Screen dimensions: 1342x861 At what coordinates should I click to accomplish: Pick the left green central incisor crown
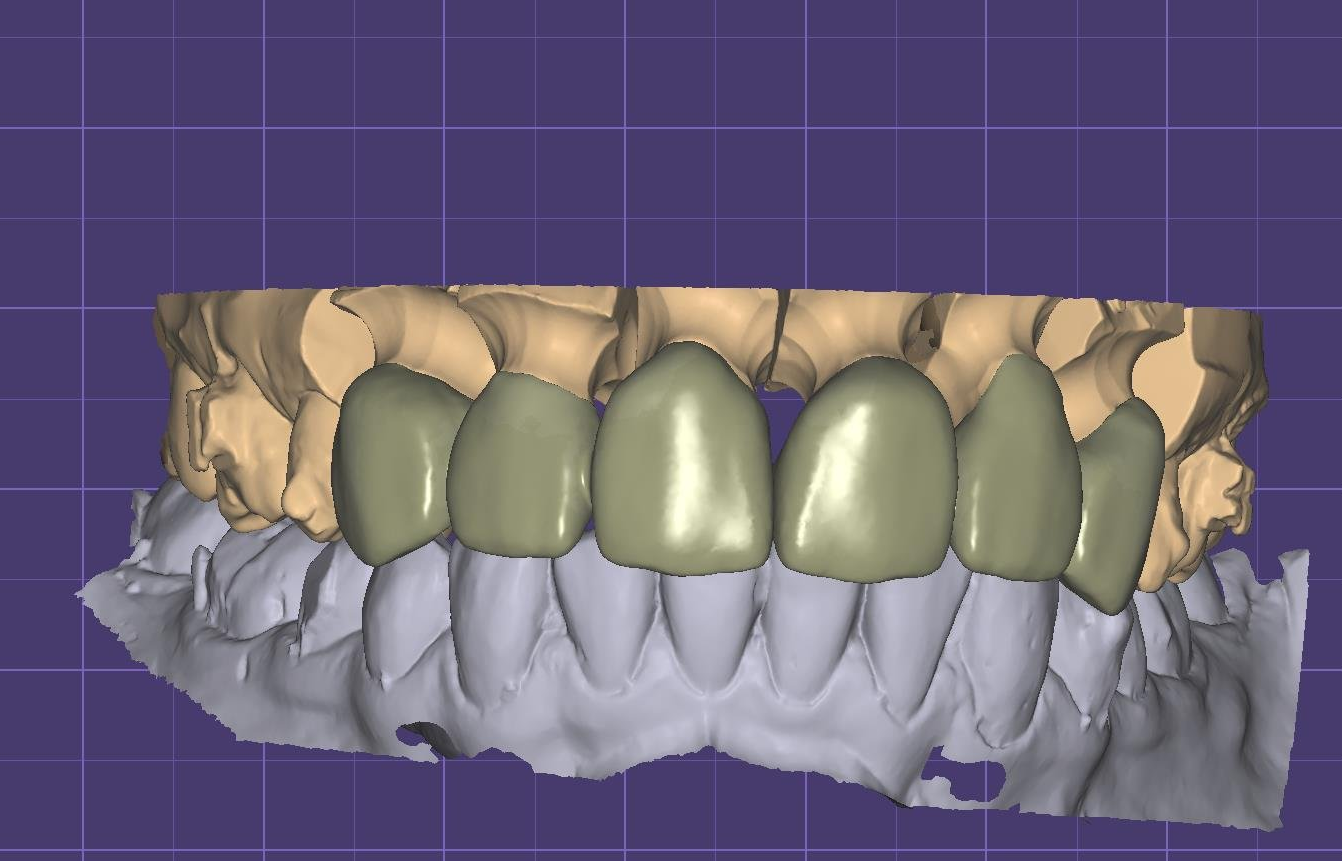[684, 460]
